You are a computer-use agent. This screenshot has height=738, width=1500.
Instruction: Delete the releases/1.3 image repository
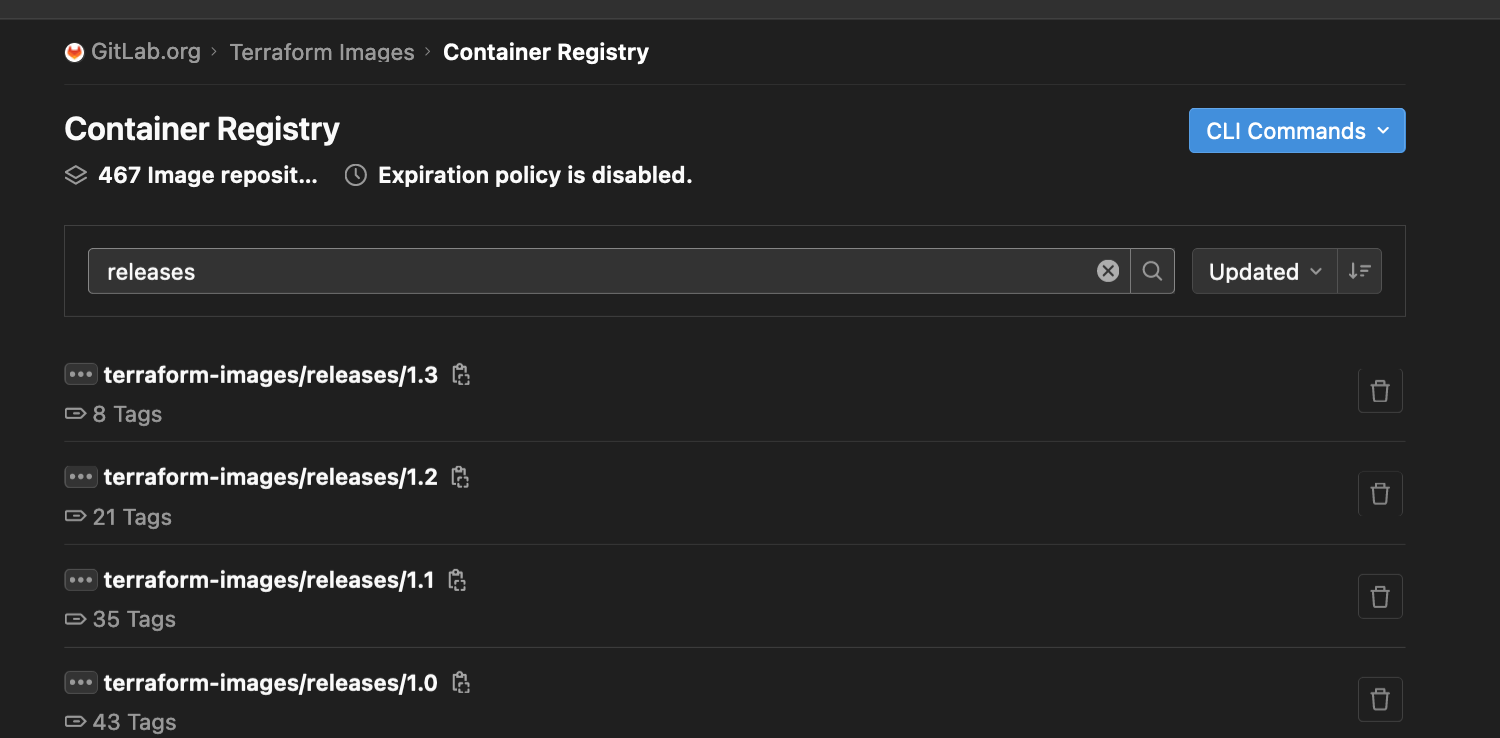pyautogui.click(x=1380, y=391)
